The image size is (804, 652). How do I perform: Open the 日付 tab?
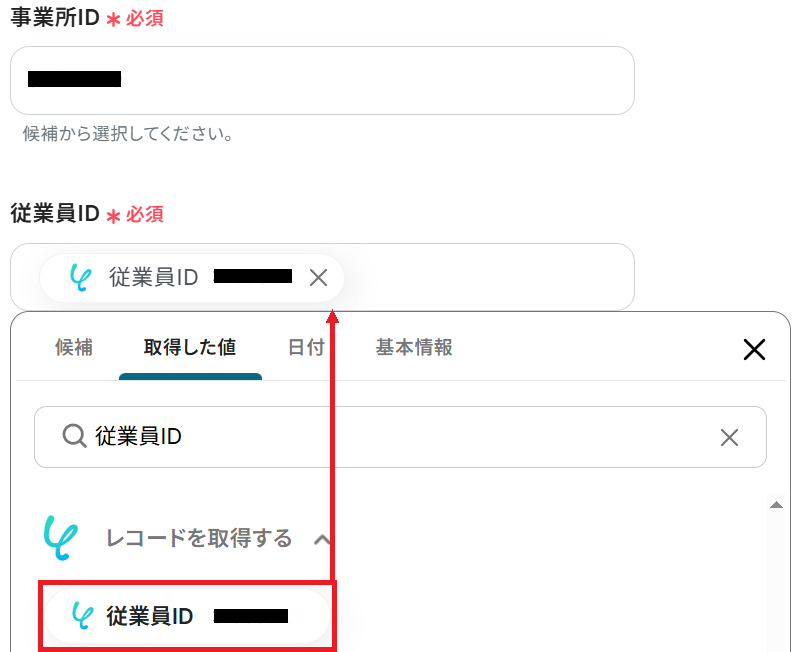point(306,348)
